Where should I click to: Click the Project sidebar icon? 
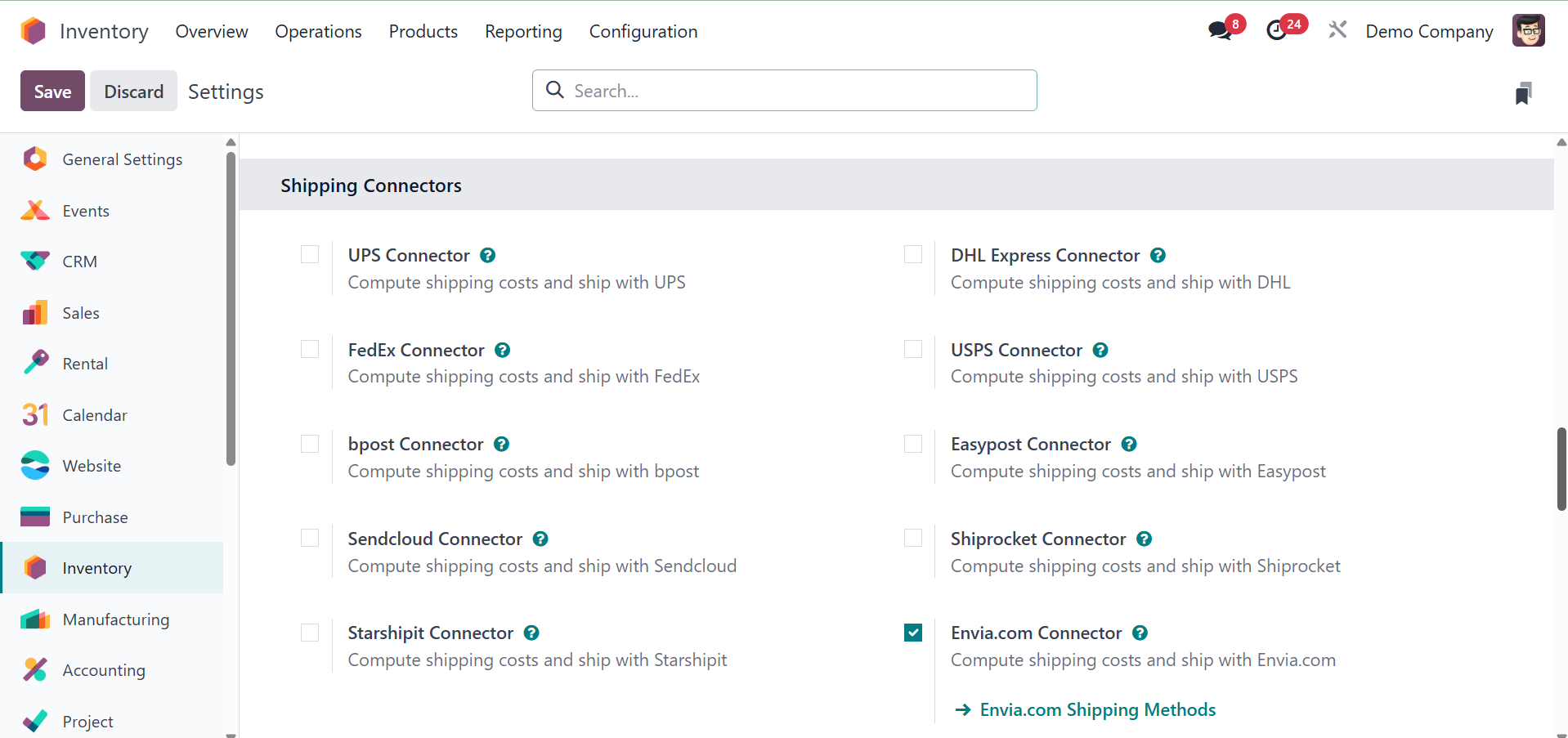coord(35,722)
